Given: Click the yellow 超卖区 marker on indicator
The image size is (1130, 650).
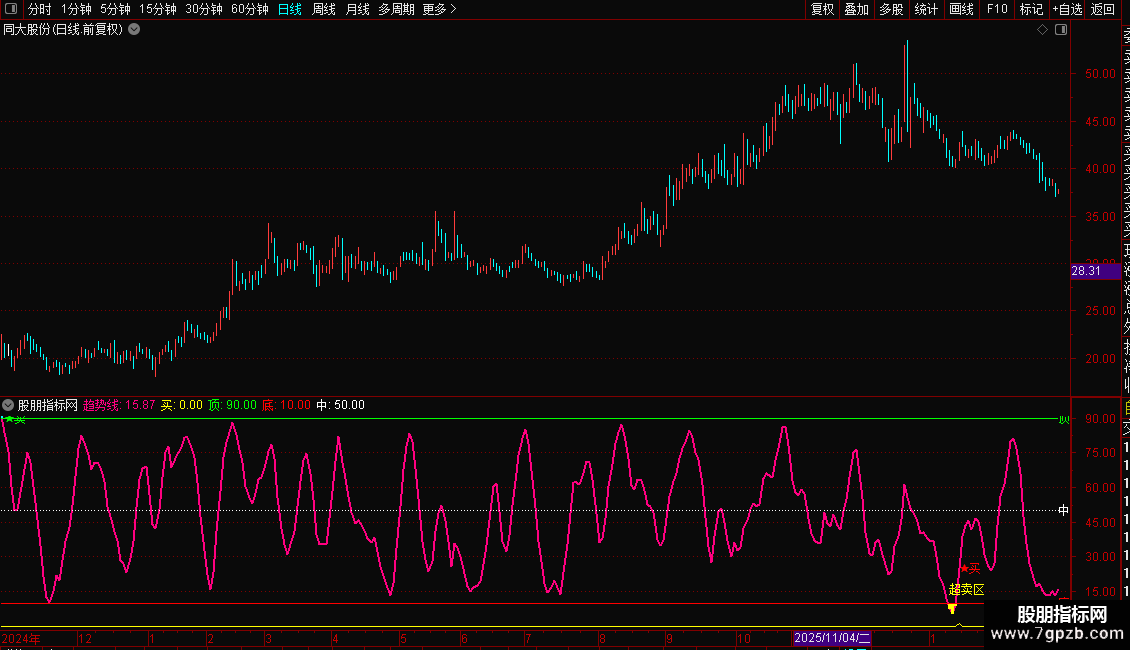Looking at the screenshot, I should pyautogui.click(x=966, y=590).
